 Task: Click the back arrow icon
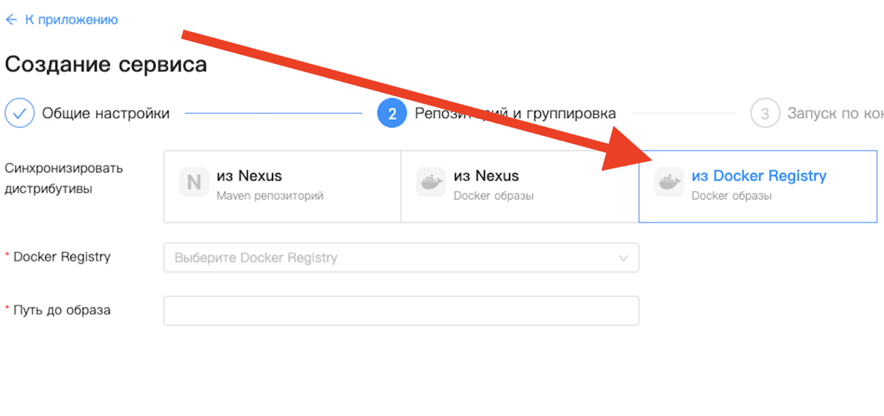tap(12, 20)
